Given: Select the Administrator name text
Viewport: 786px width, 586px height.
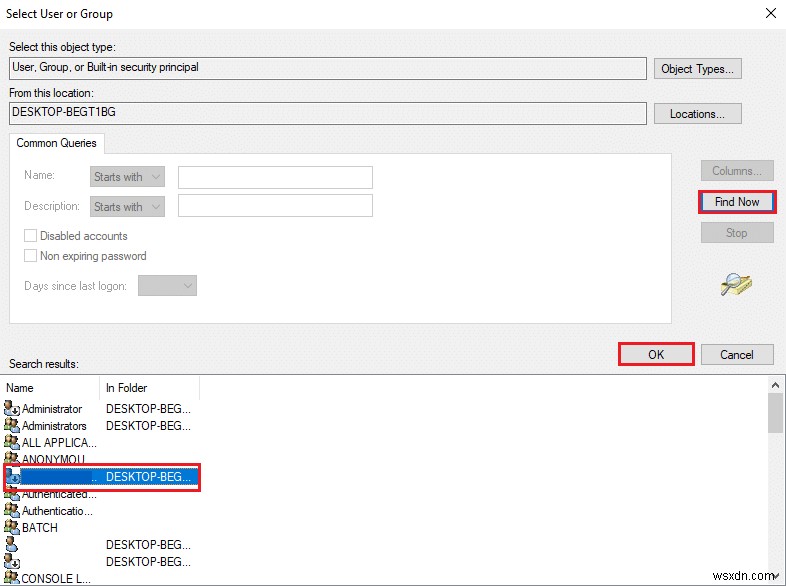Looking at the screenshot, I should point(52,409).
